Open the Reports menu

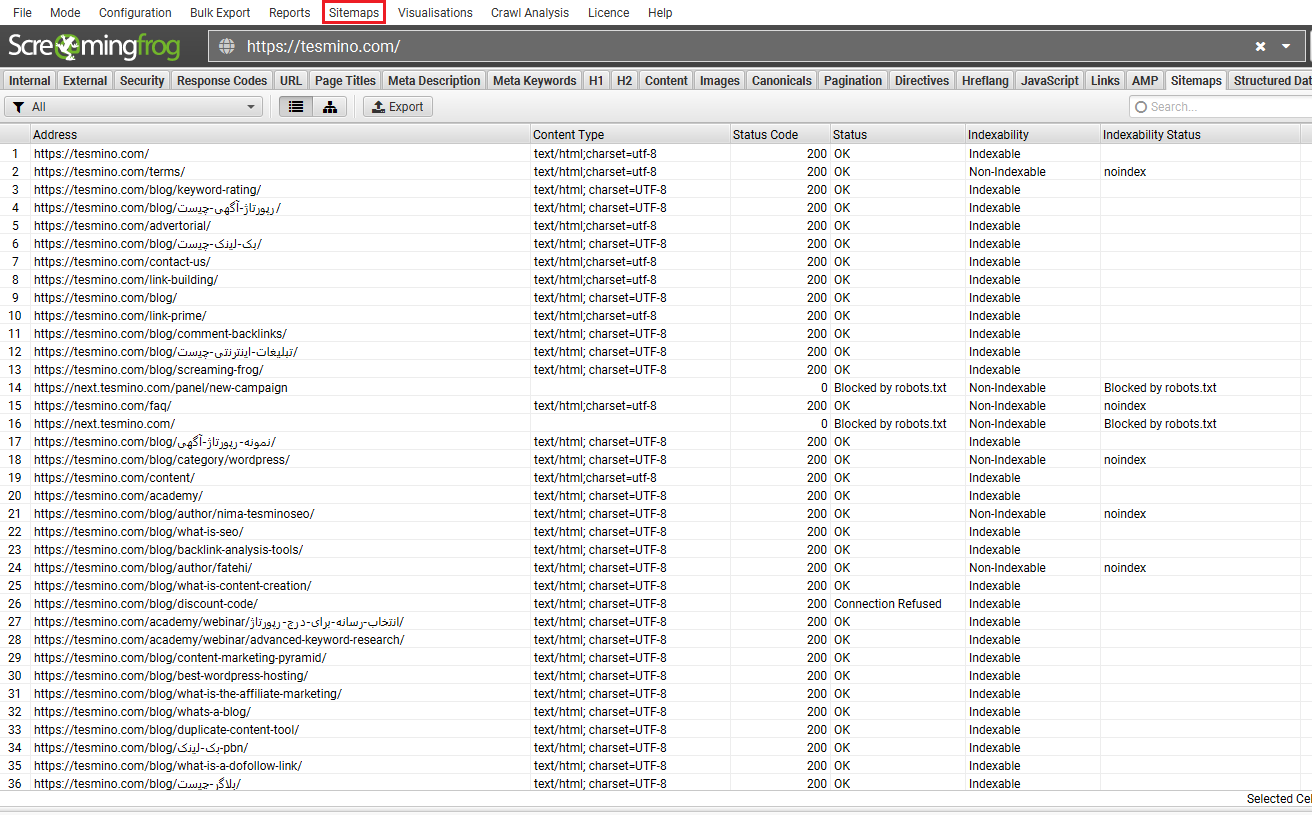[x=289, y=13]
